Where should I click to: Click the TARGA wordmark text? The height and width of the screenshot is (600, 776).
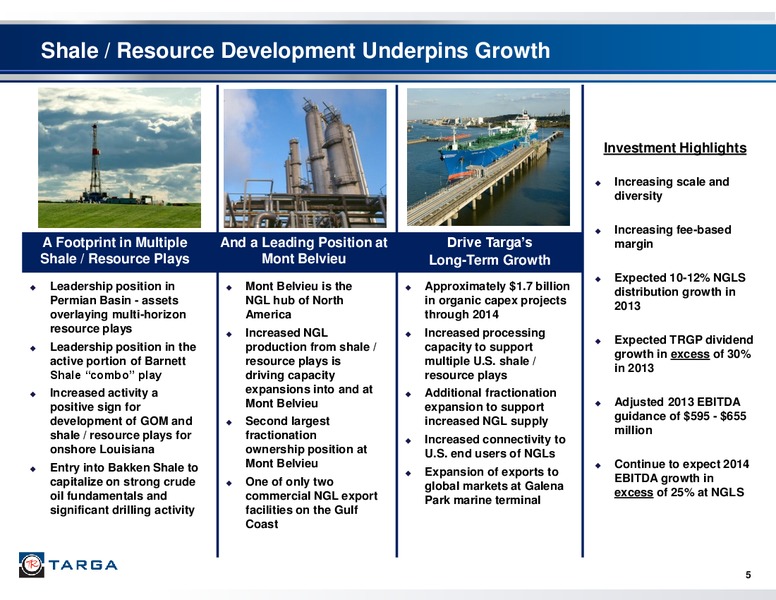(83, 565)
